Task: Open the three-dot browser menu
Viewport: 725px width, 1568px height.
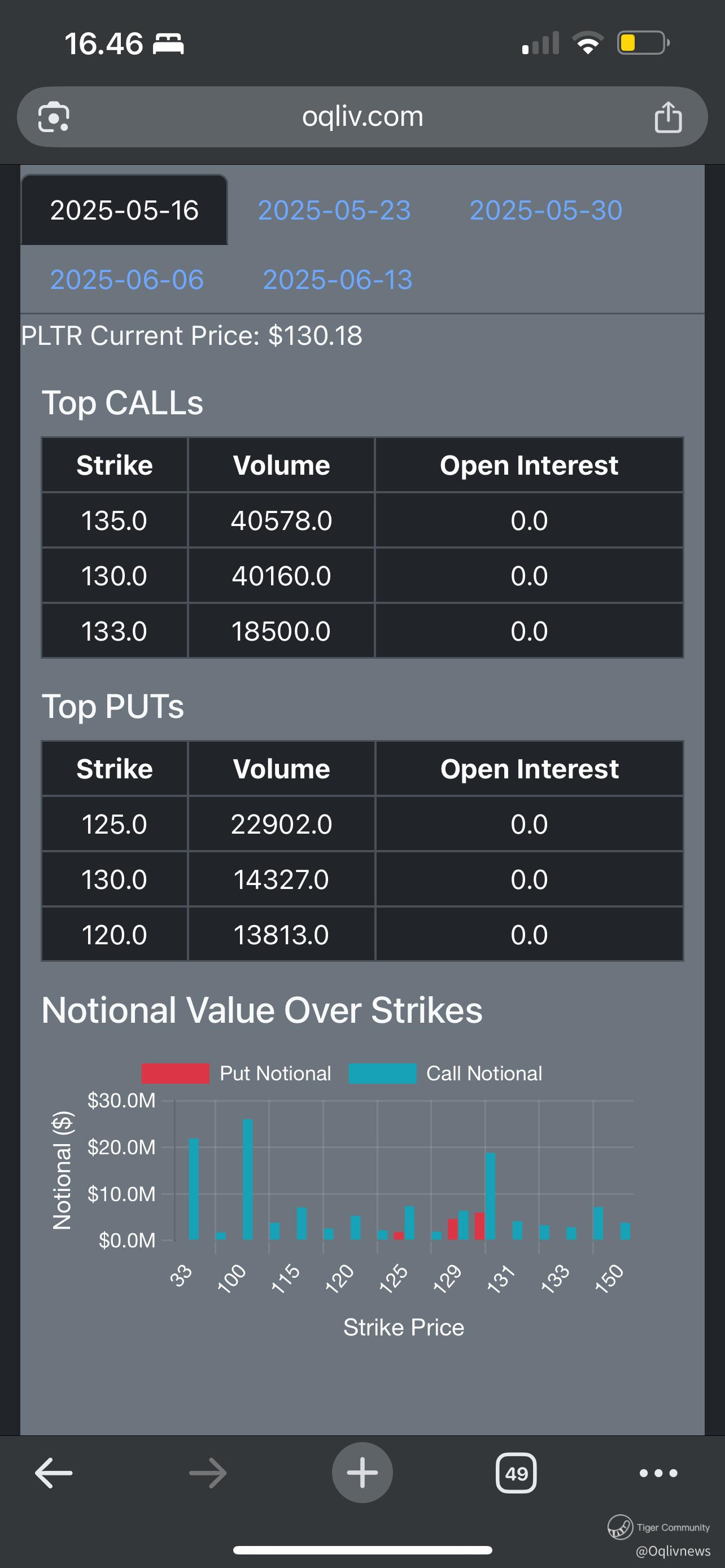Action: (x=658, y=1473)
